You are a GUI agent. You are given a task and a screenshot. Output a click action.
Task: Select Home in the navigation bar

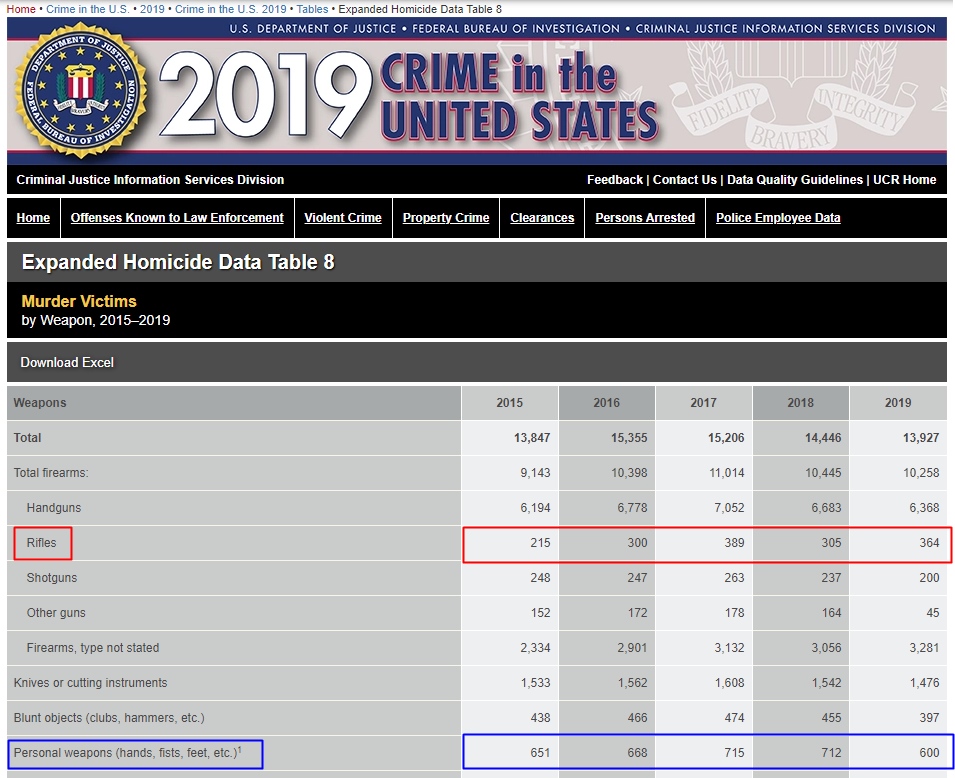33,217
